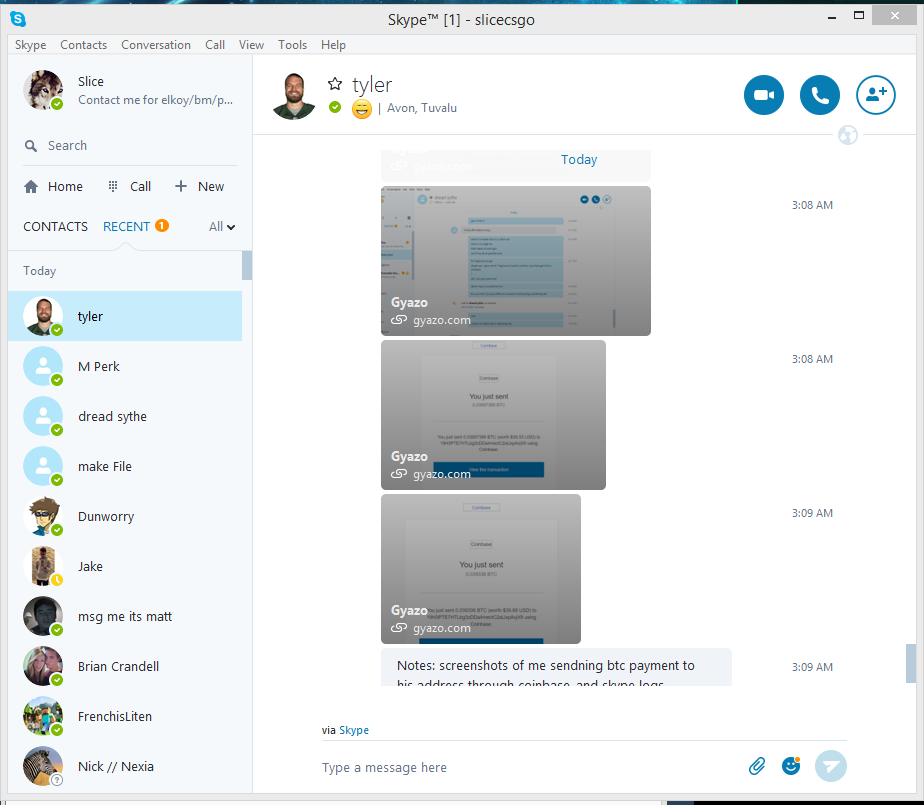Click the smiling emoticon beside tyler's location
This screenshot has width=924, height=805.
pos(362,108)
